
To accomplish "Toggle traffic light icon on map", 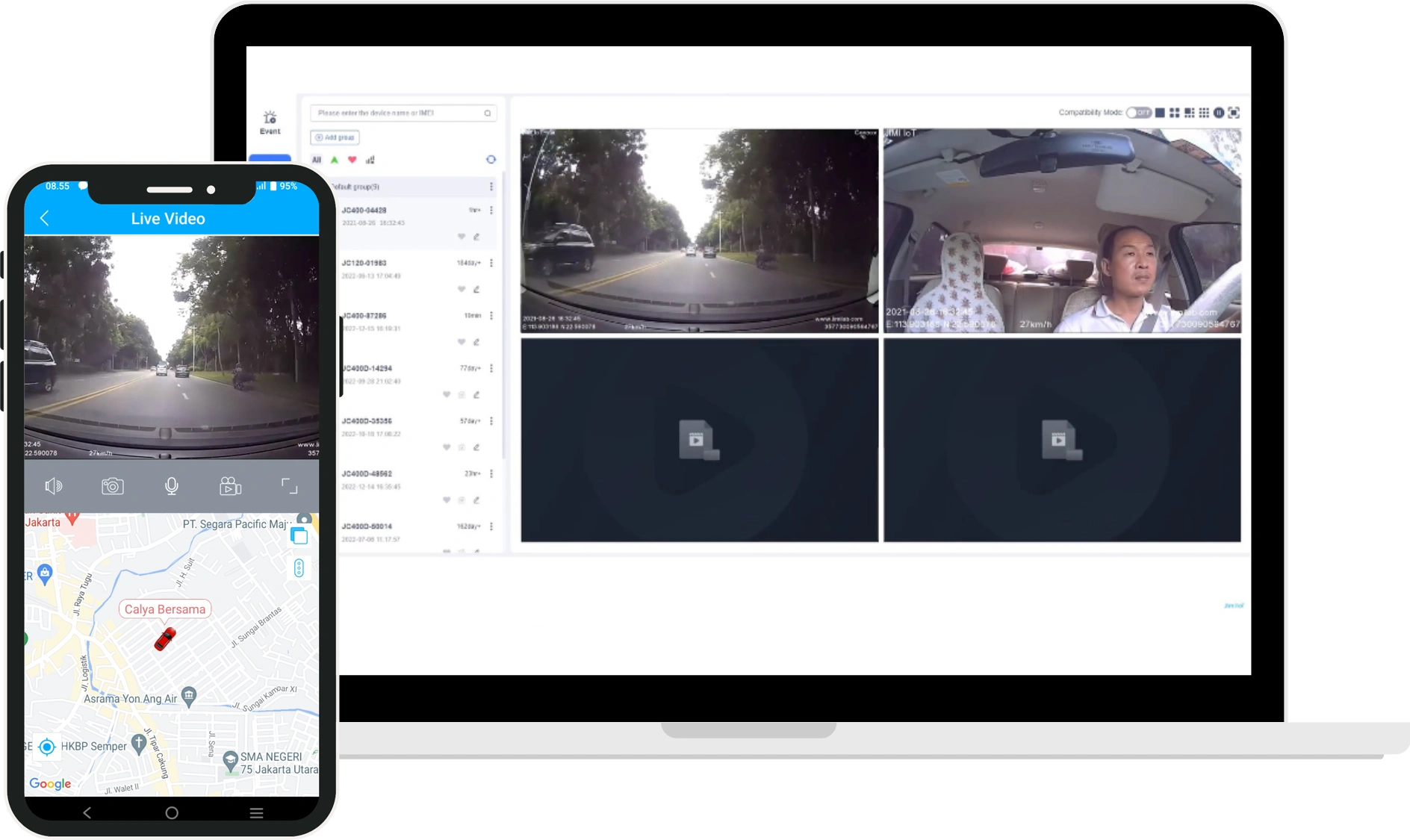I will 299,568.
